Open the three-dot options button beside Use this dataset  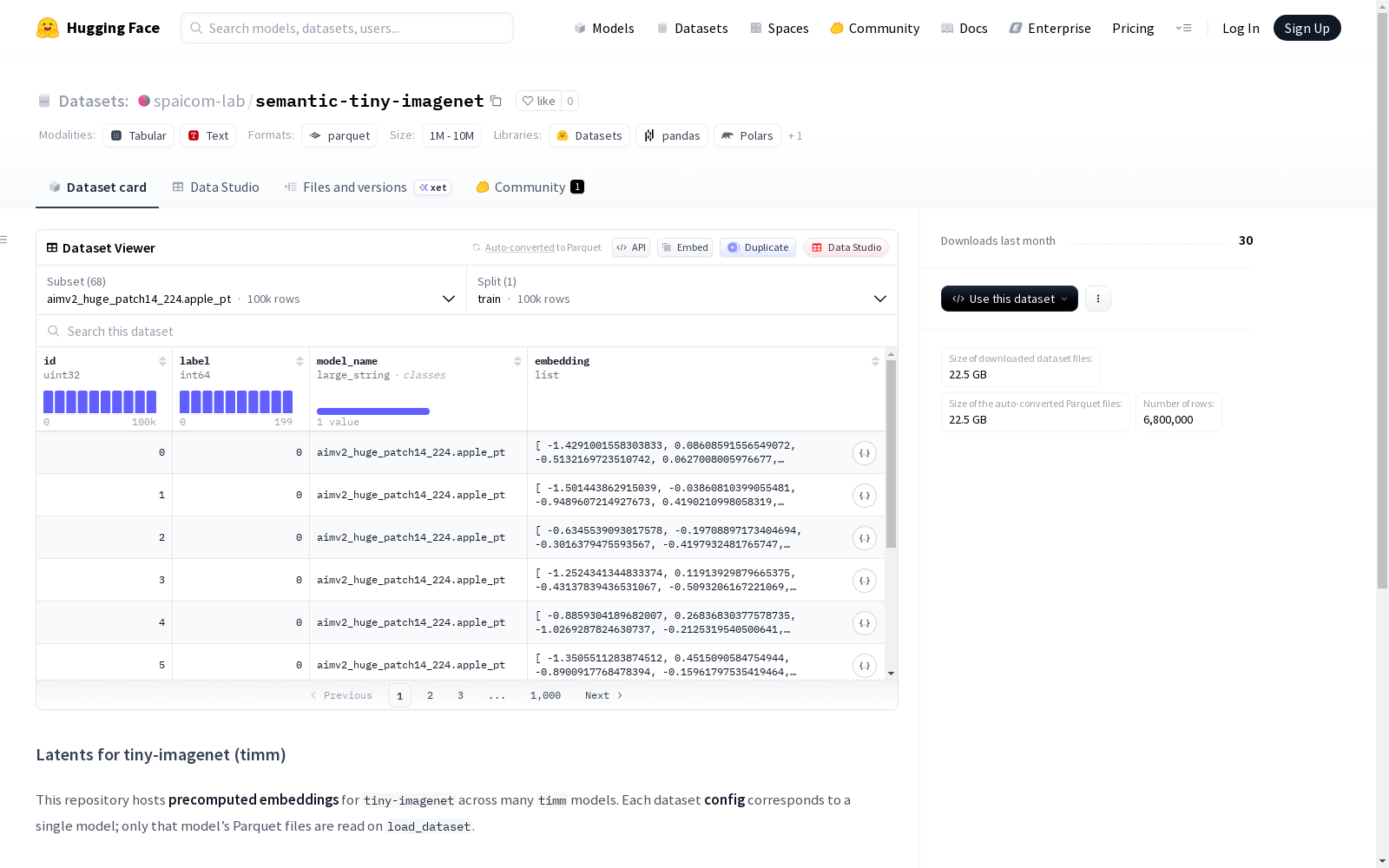point(1098,299)
